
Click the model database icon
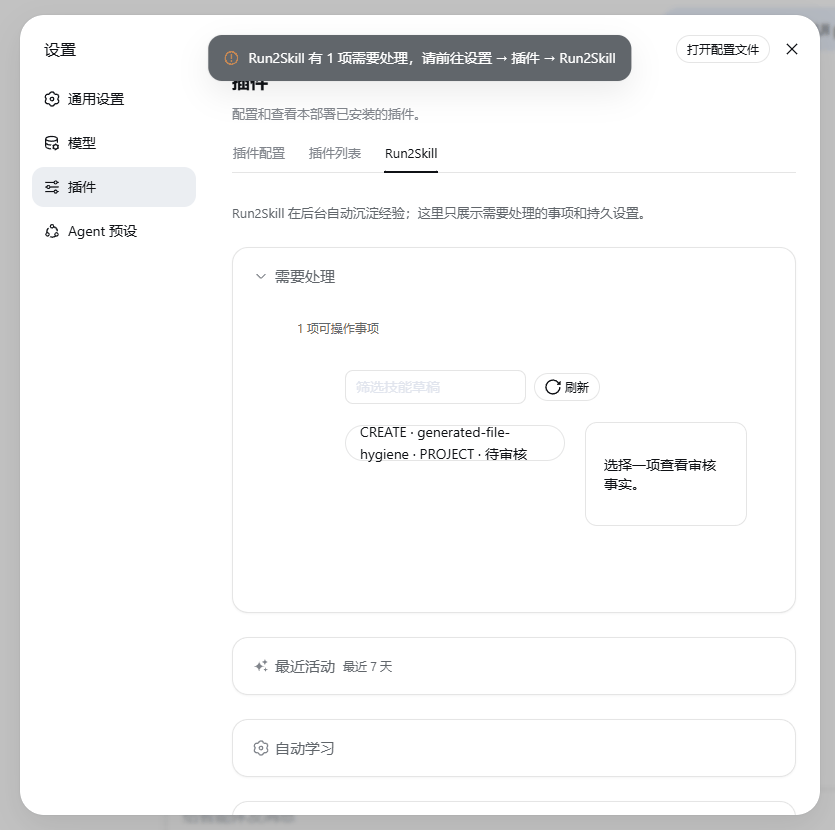[x=52, y=143]
